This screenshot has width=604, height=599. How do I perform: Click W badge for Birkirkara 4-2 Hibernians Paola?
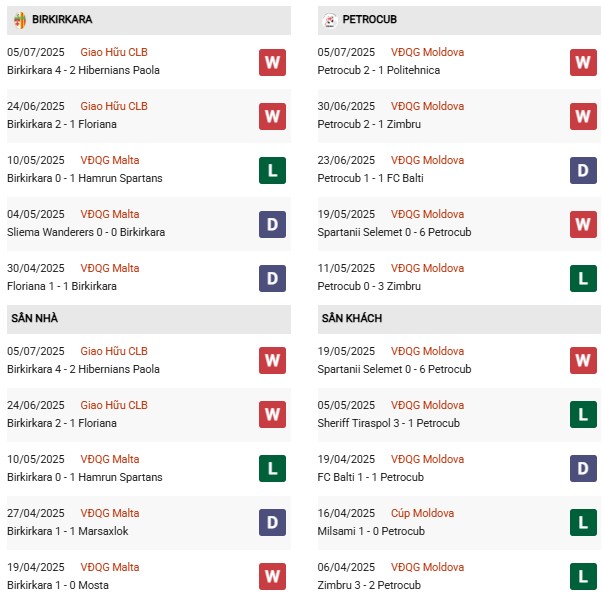(271, 62)
